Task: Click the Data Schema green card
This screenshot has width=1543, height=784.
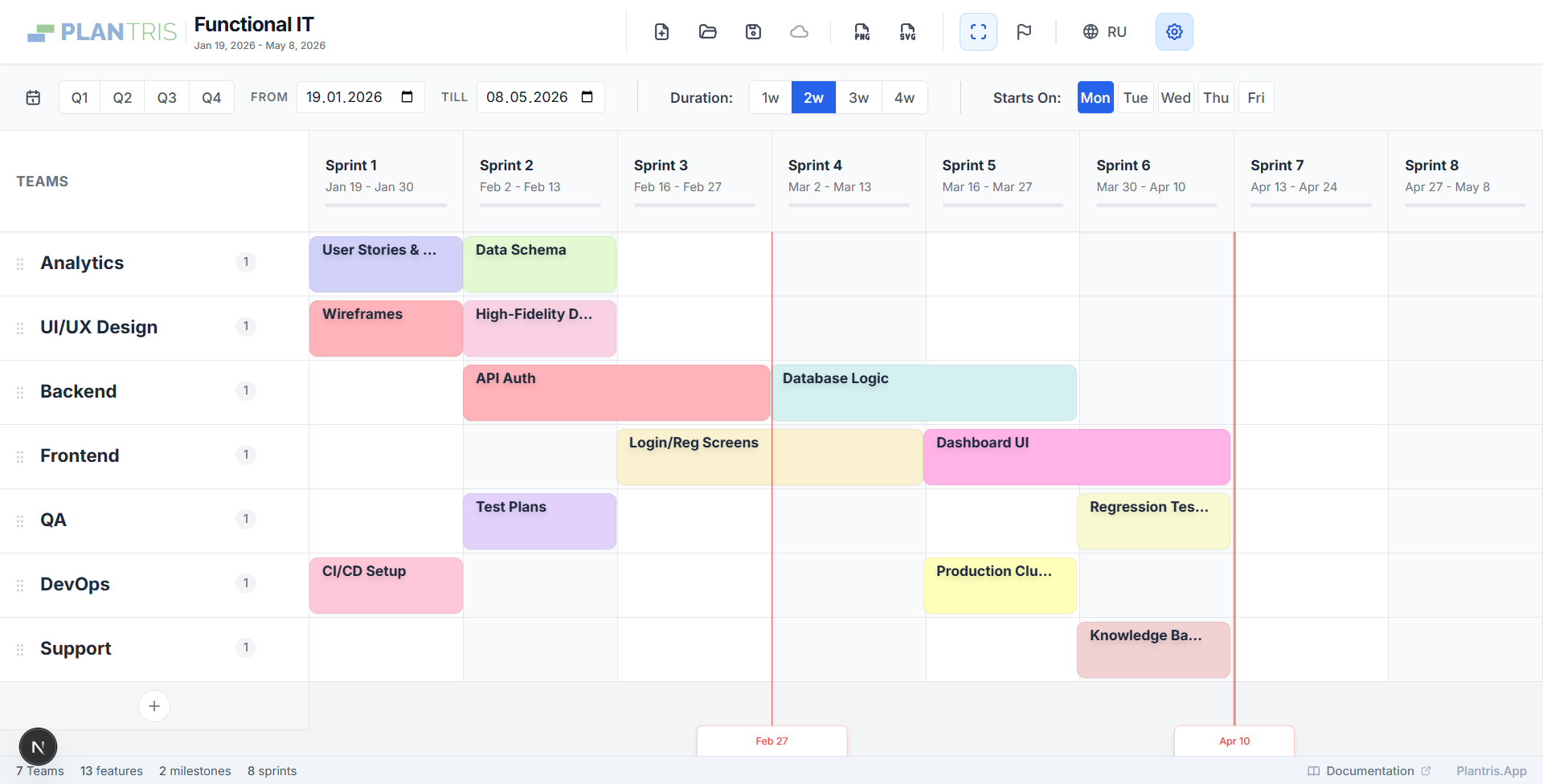Action: [540, 263]
